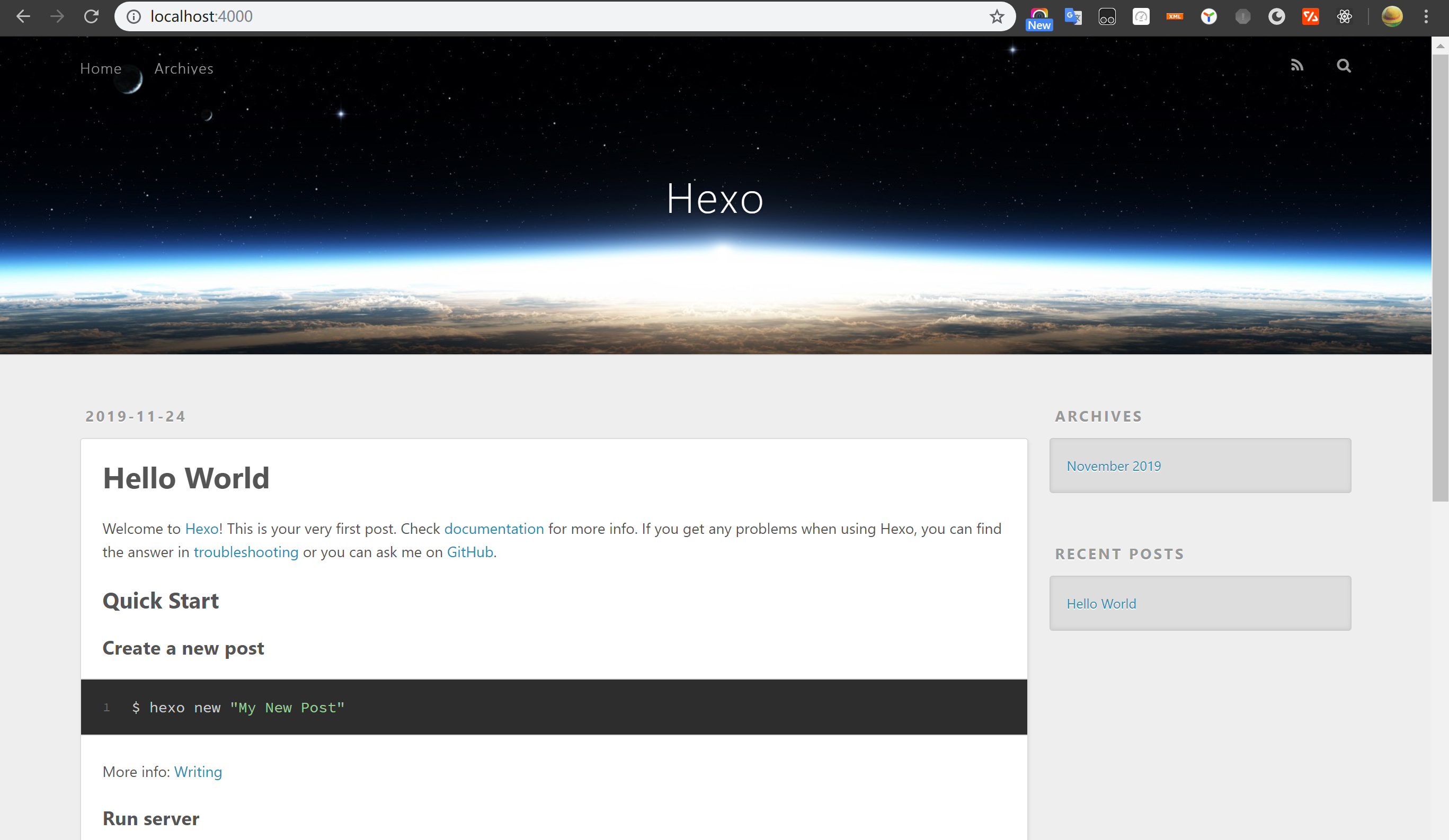Click the Hexo site title
This screenshot has height=840, width=1449.
pyautogui.click(x=715, y=199)
